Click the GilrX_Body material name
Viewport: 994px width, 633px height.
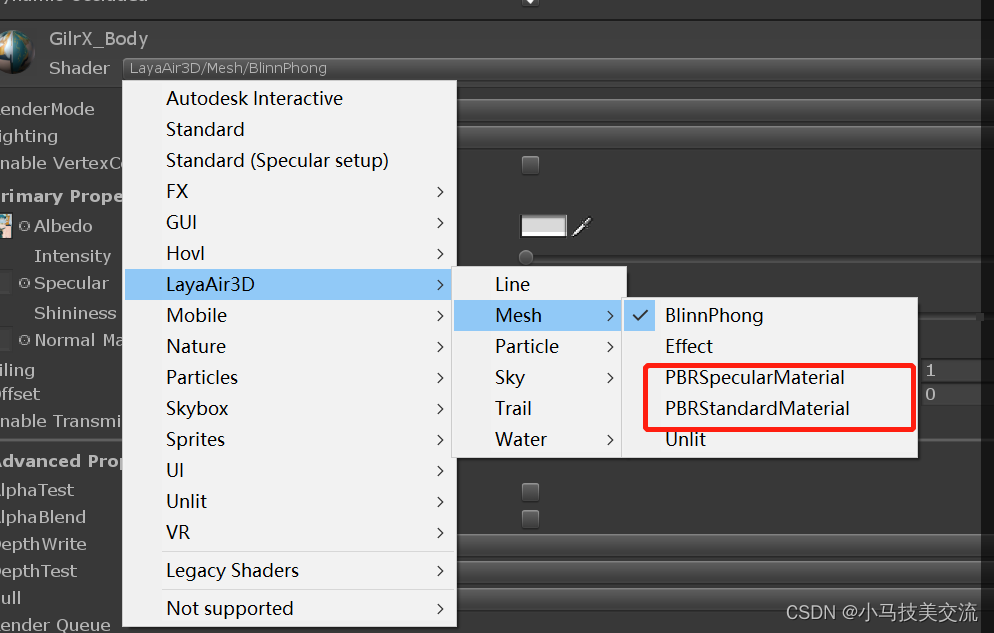(x=98, y=39)
